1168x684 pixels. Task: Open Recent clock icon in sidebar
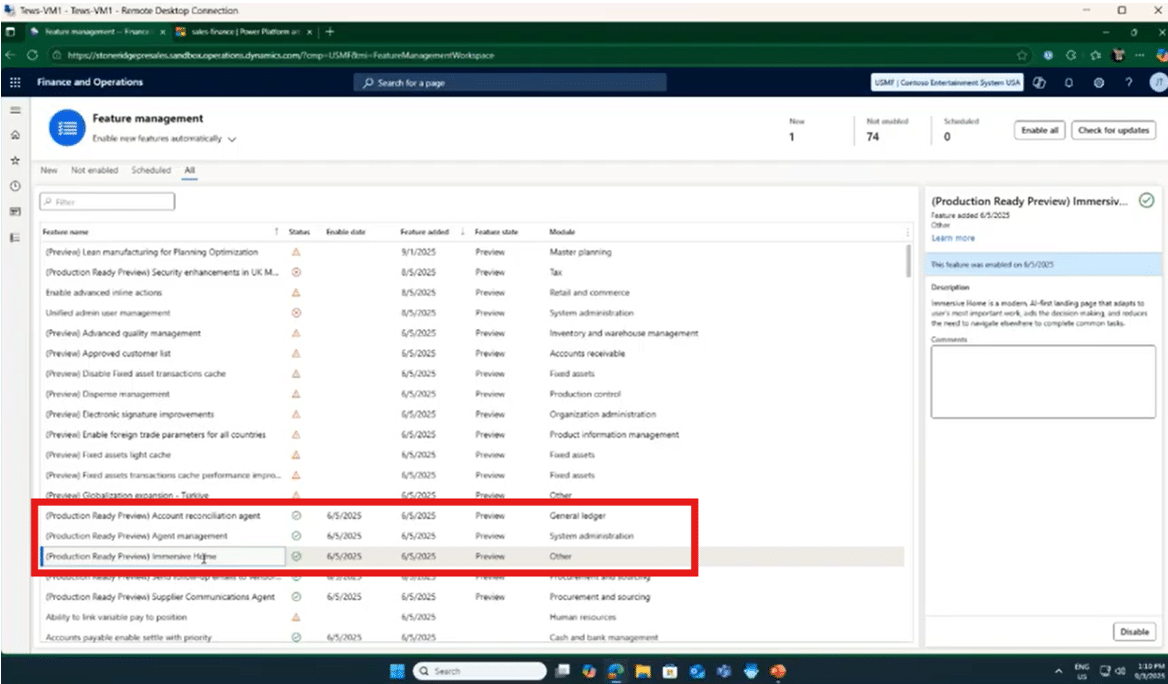(15, 186)
